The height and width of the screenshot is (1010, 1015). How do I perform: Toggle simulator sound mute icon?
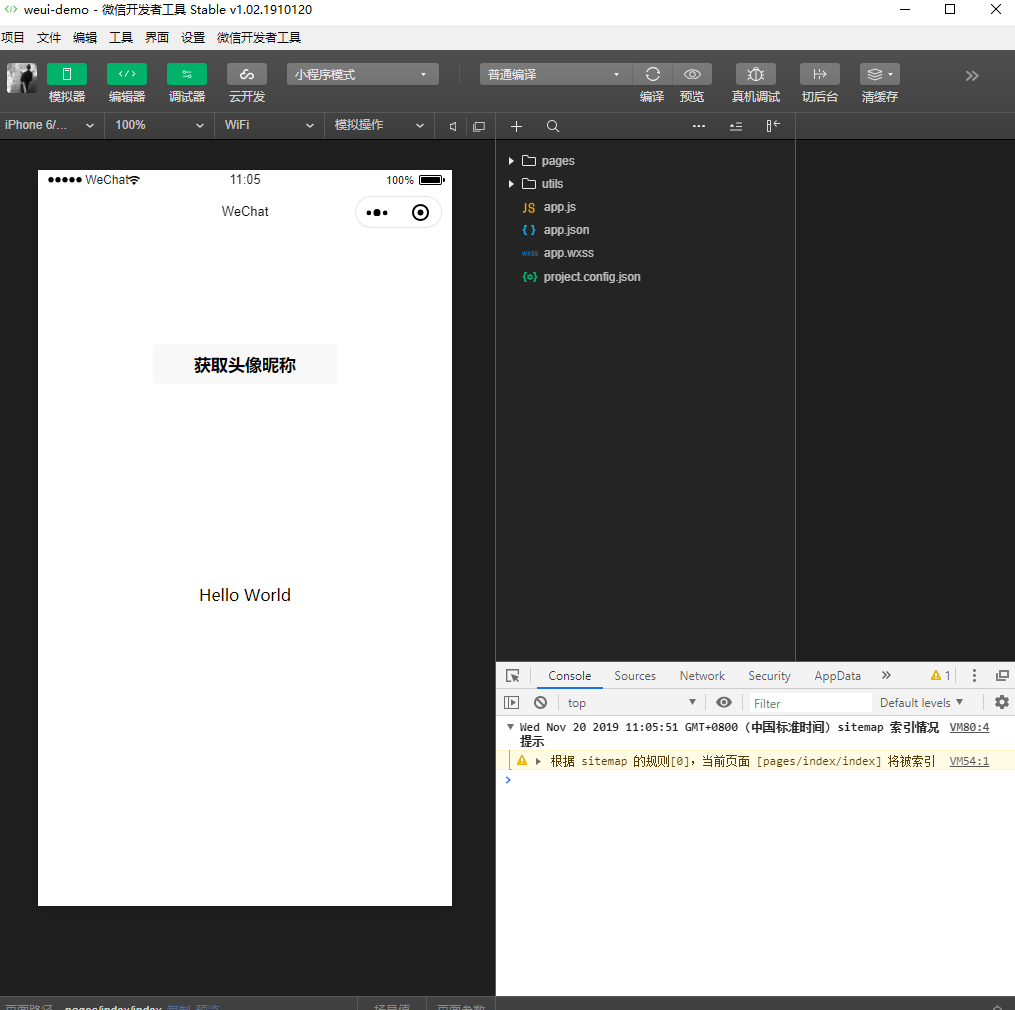click(x=453, y=126)
